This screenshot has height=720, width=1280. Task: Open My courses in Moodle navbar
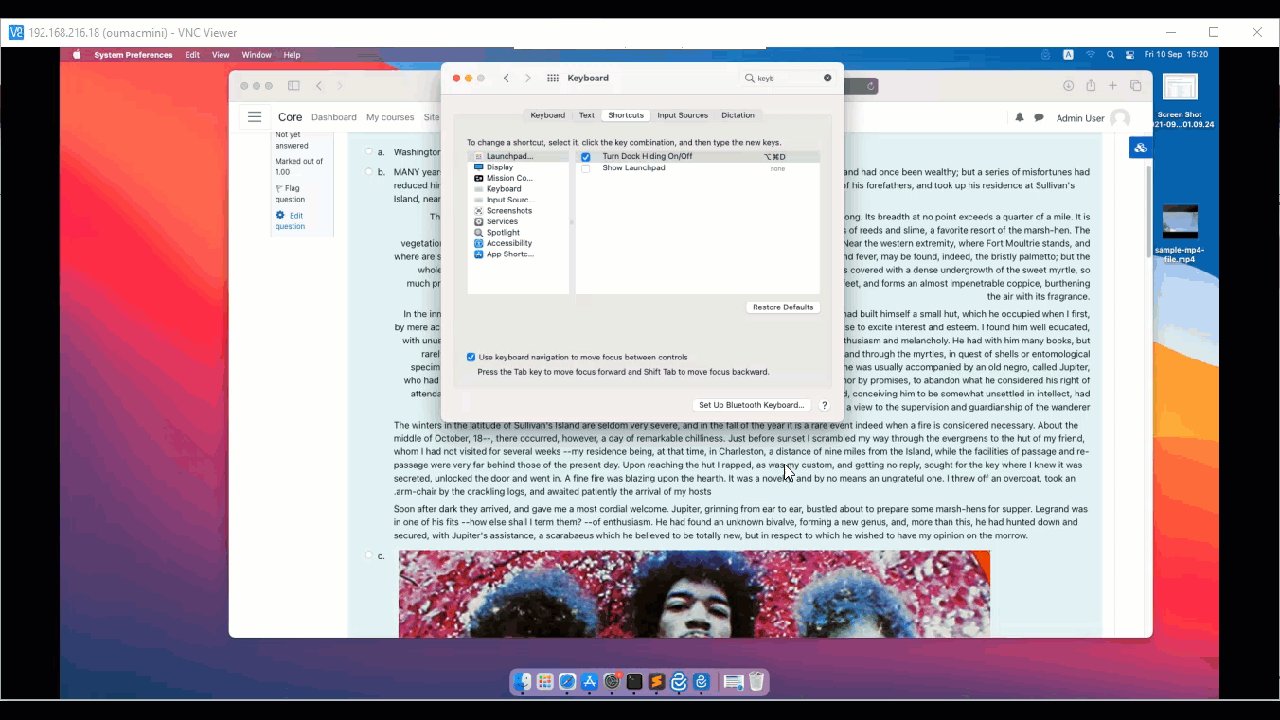[390, 117]
